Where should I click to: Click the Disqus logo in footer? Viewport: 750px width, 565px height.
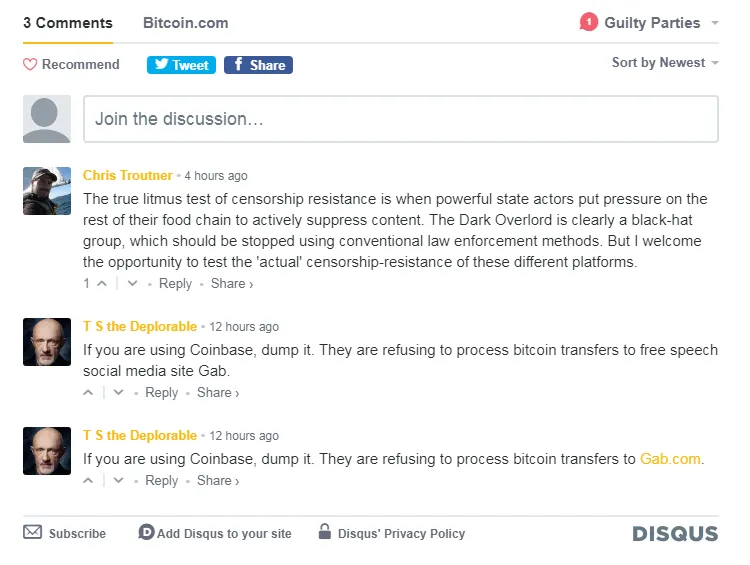675,533
